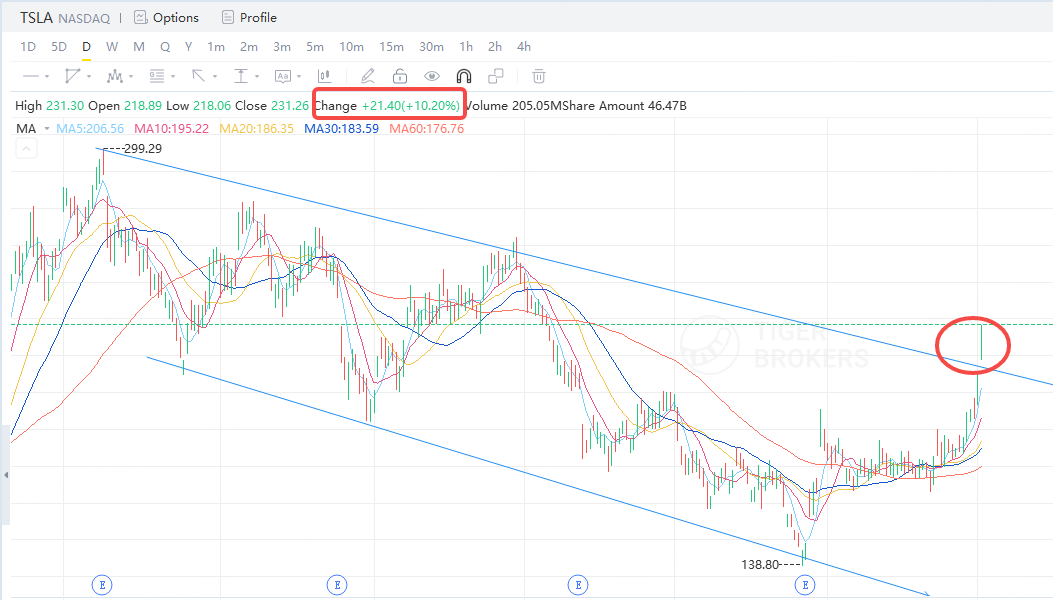Switch to 1h interval

pyautogui.click(x=466, y=46)
